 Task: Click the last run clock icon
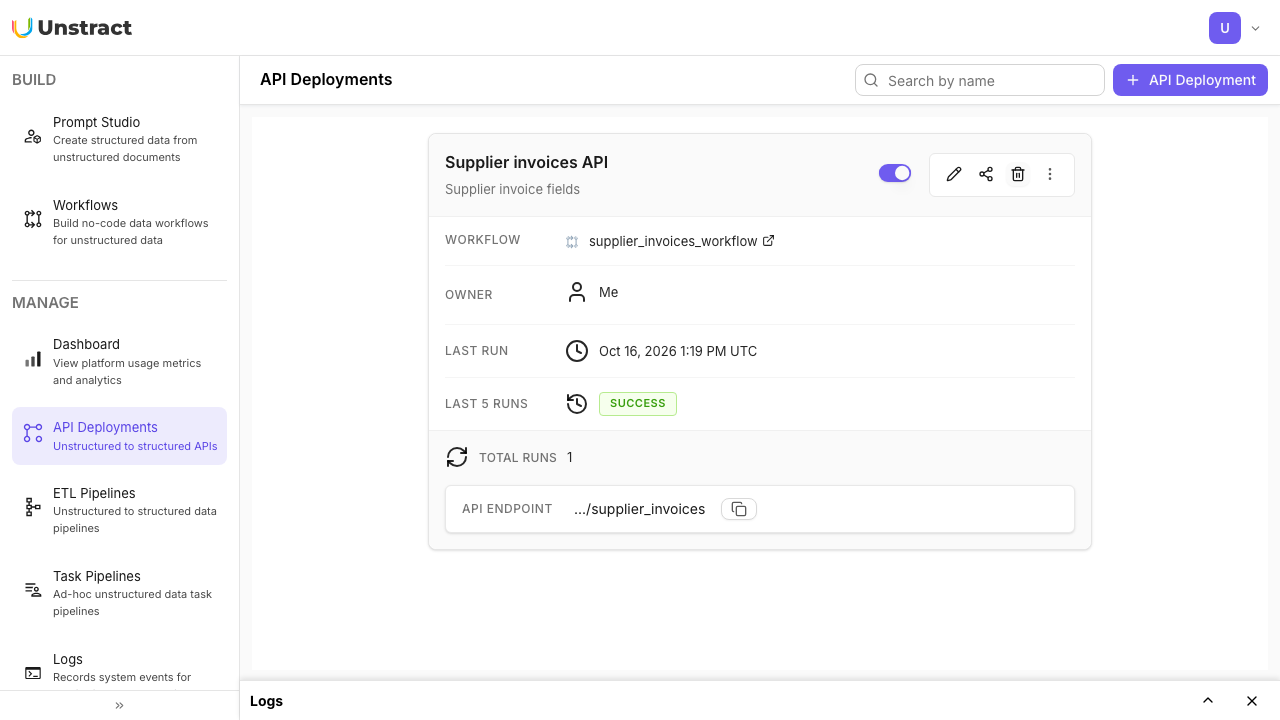(577, 351)
